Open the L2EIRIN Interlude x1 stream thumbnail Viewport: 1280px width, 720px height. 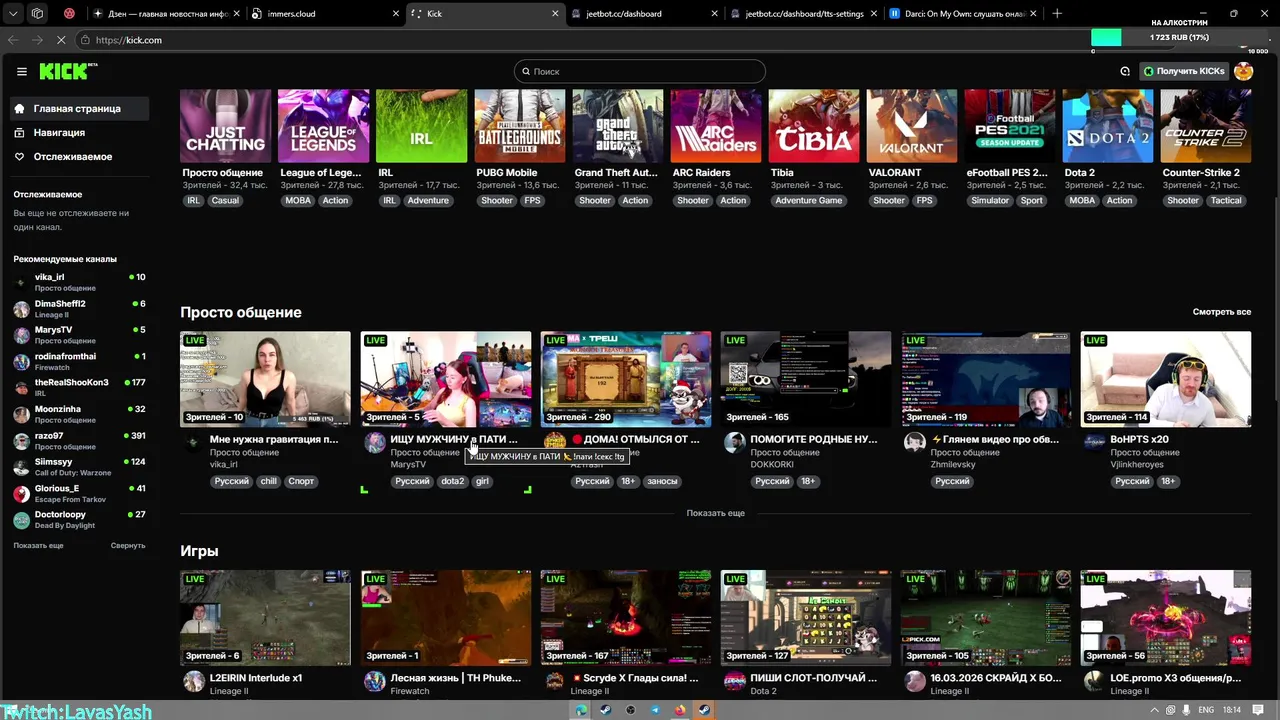point(265,617)
